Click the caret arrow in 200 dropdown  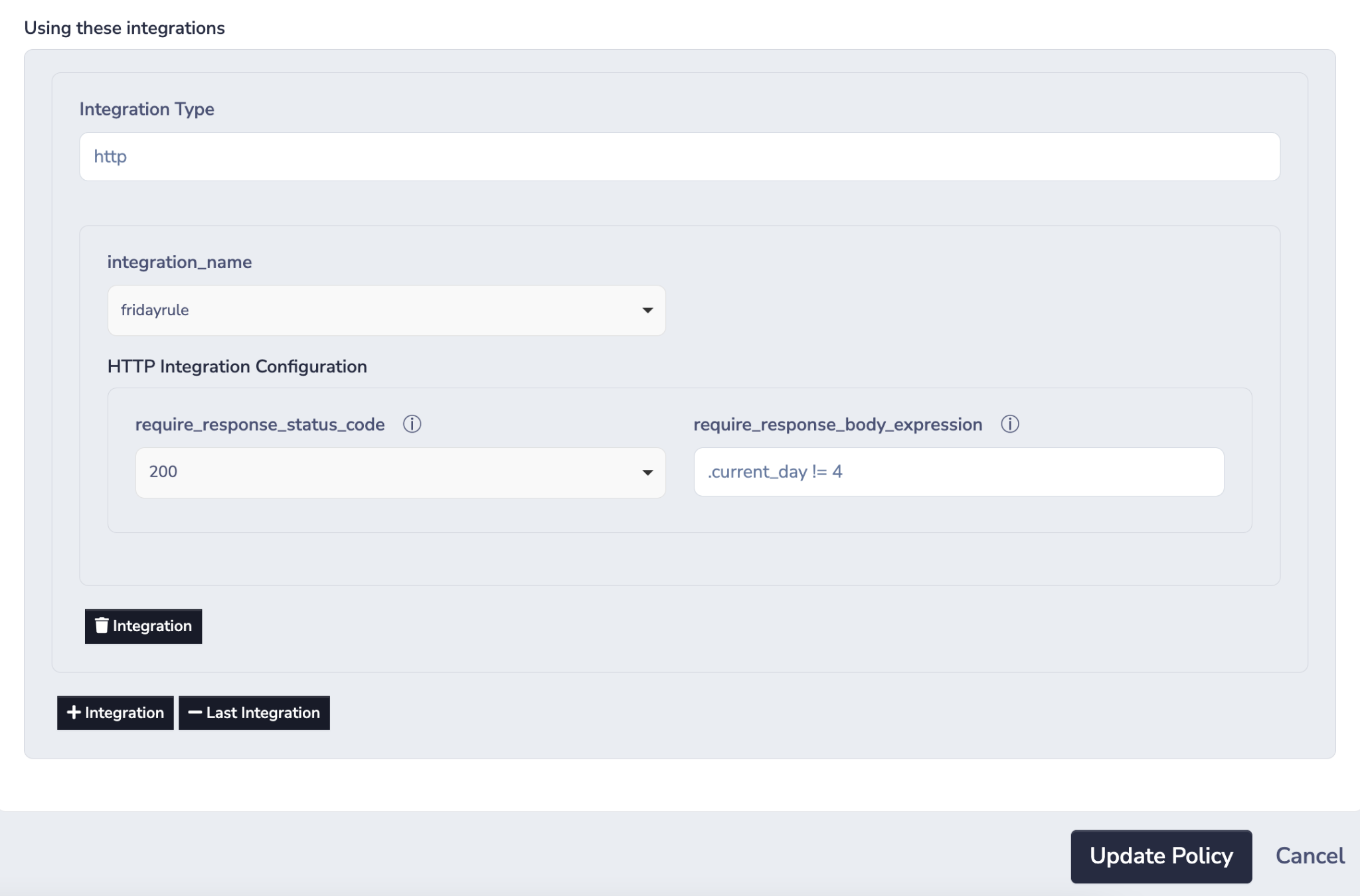click(647, 473)
